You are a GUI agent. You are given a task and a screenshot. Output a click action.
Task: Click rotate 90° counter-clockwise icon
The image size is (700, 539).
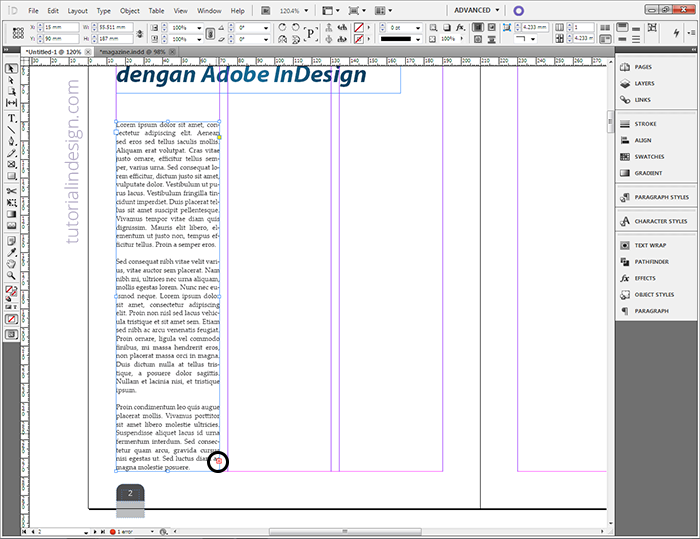point(296,27)
